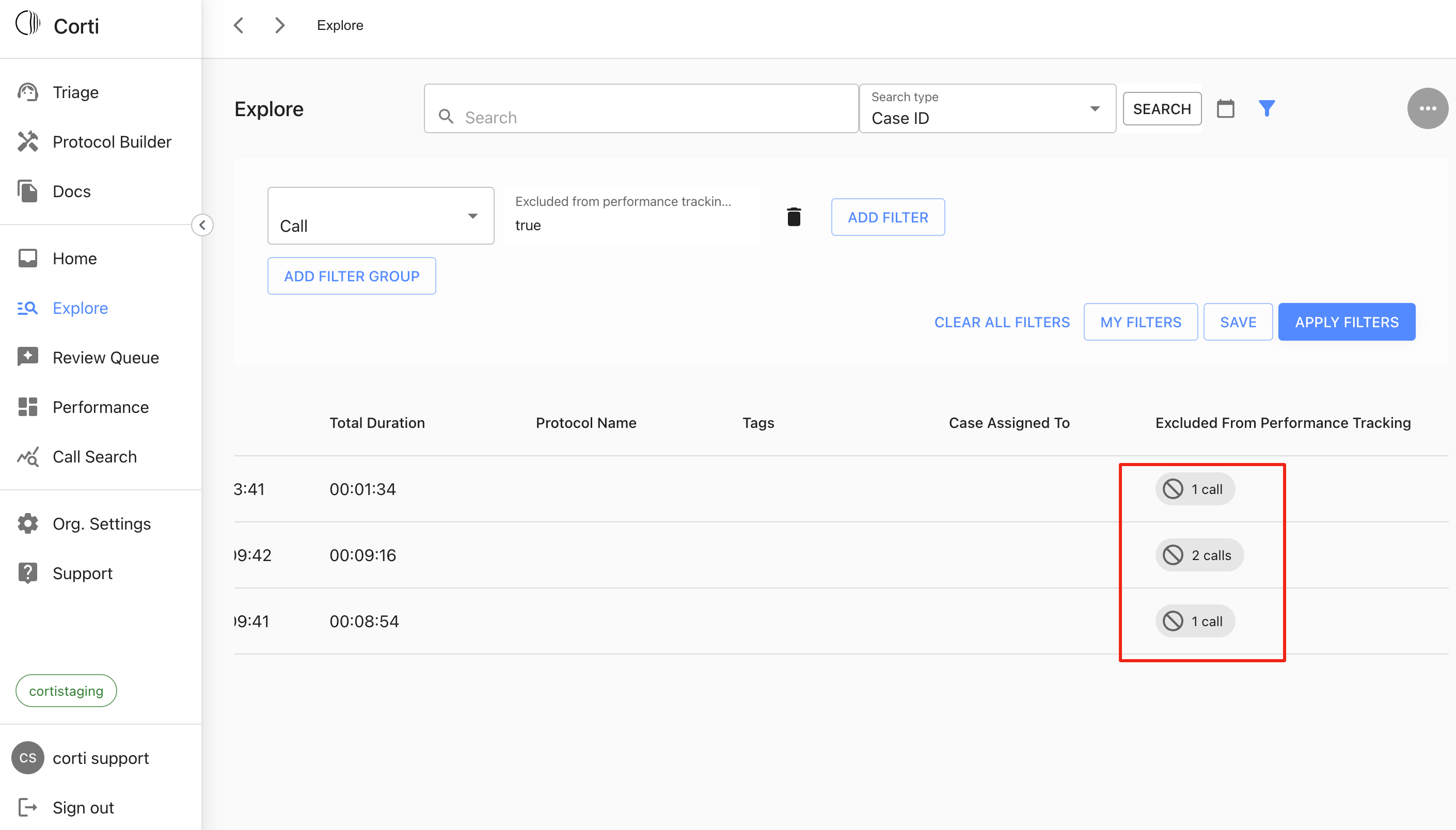Navigate to Performance in the sidebar
Viewport: 1456px width, 830px height.
coord(100,407)
